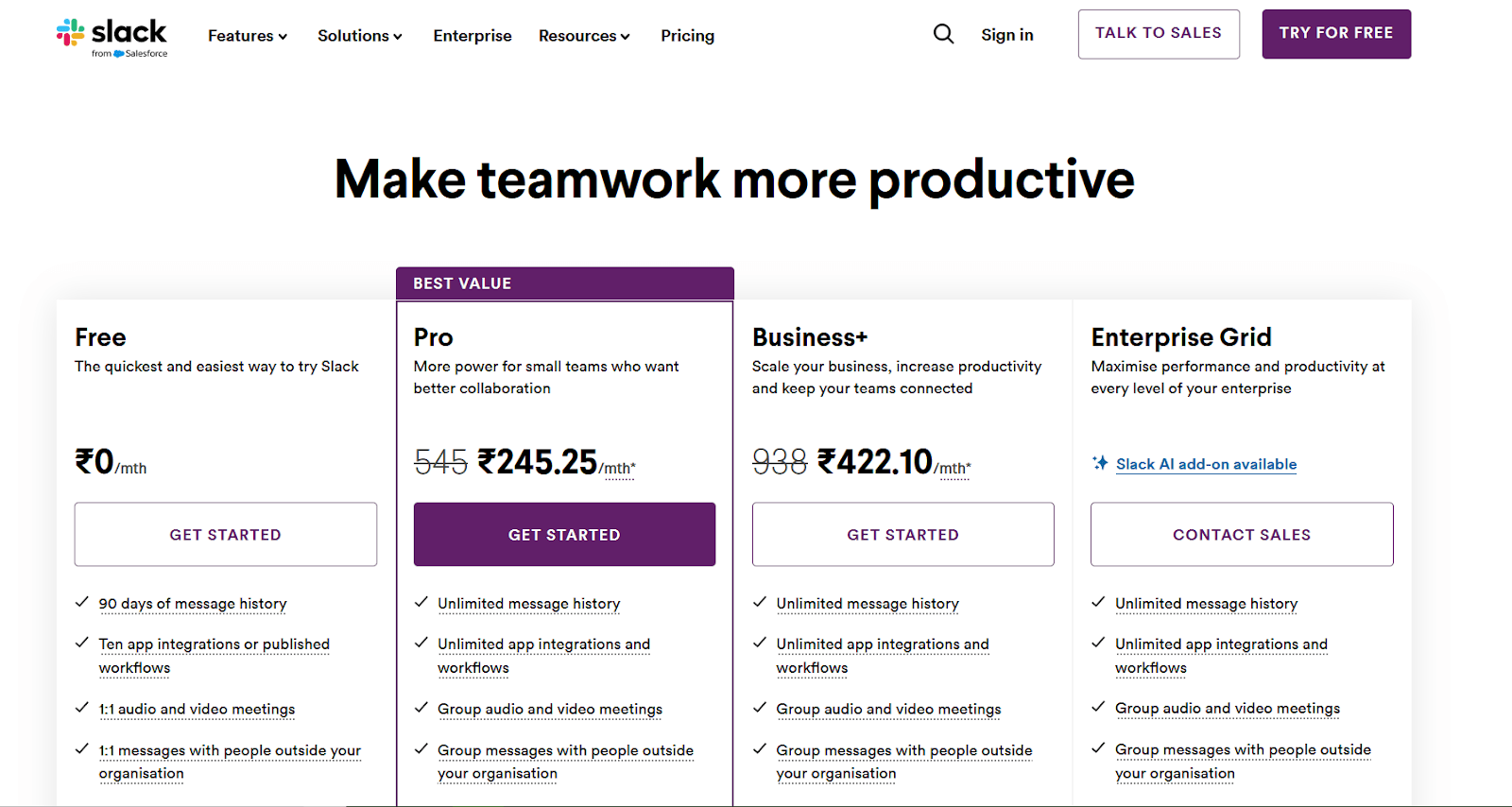Click the Salesforce cloud icon under the logo

119,54
